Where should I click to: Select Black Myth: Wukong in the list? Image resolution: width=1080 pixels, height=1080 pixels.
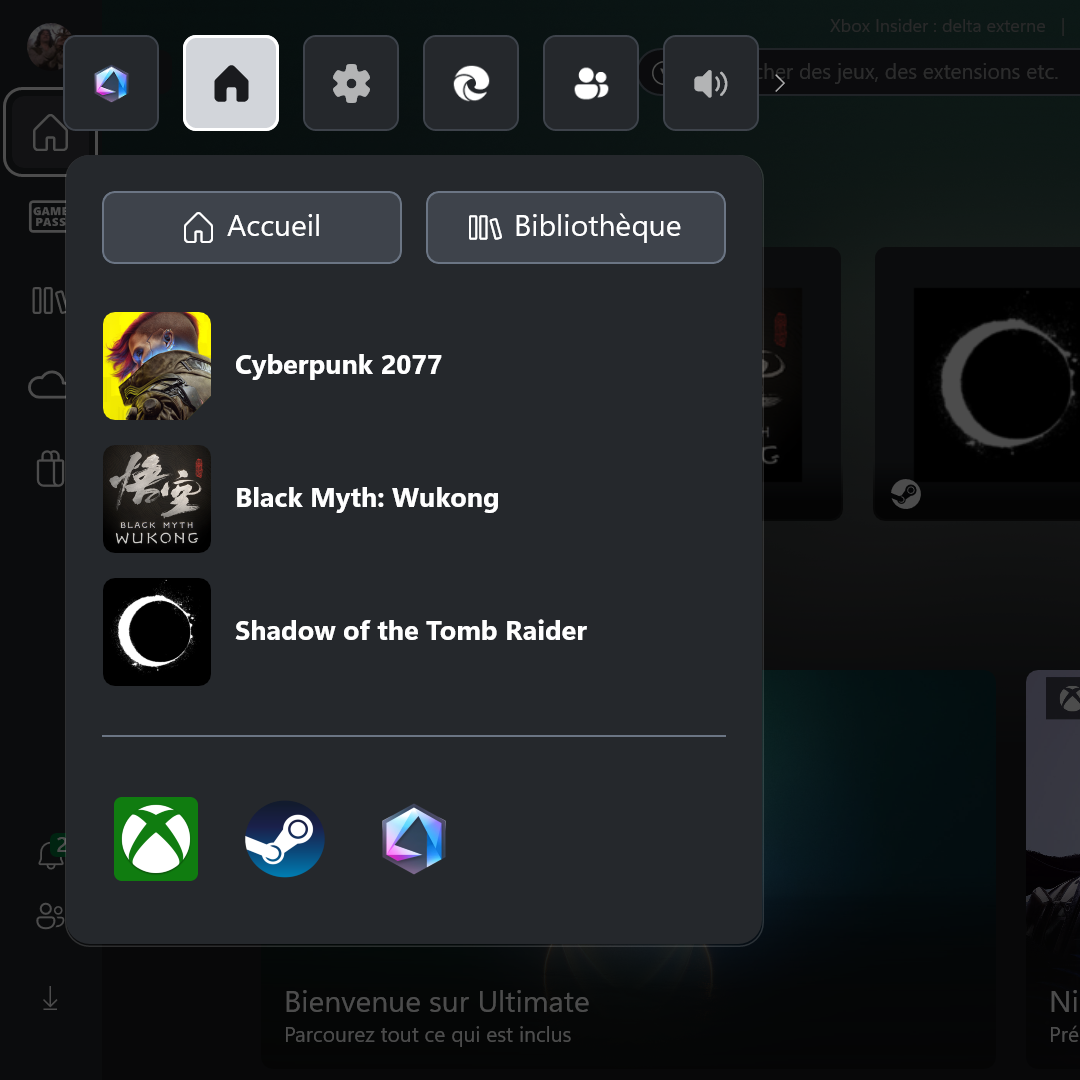click(x=366, y=498)
